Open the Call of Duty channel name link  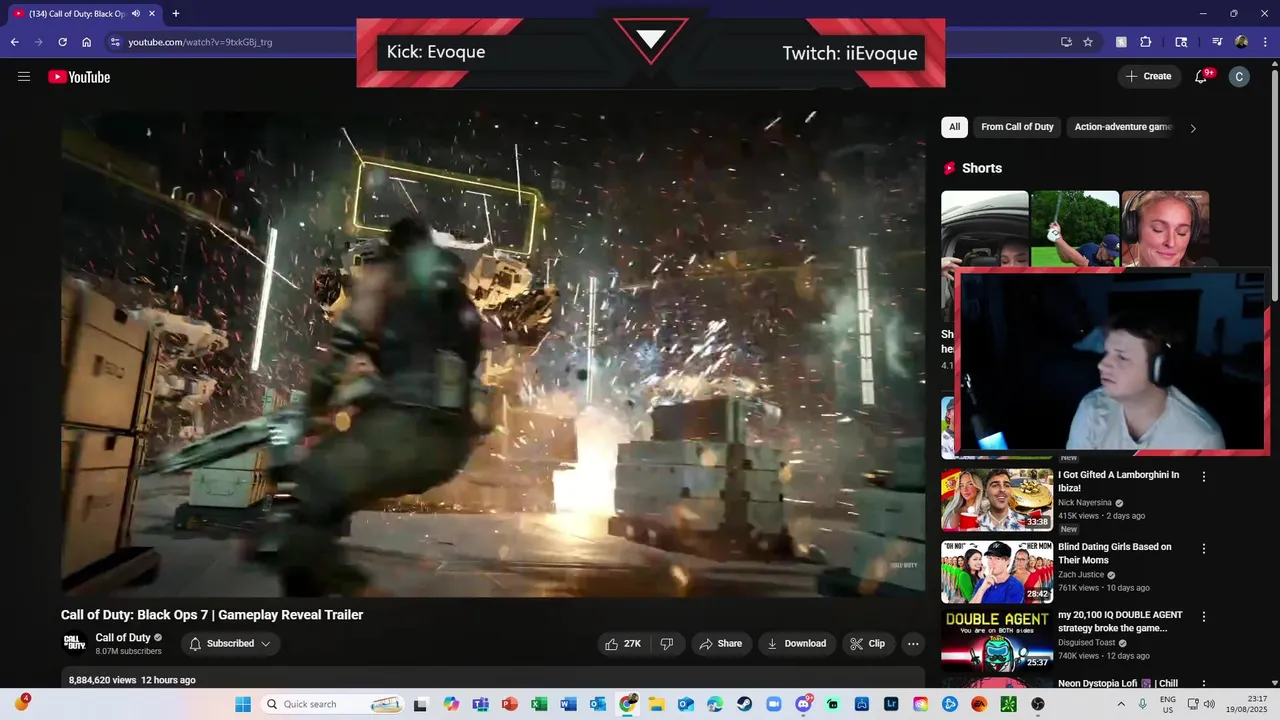[x=123, y=638]
